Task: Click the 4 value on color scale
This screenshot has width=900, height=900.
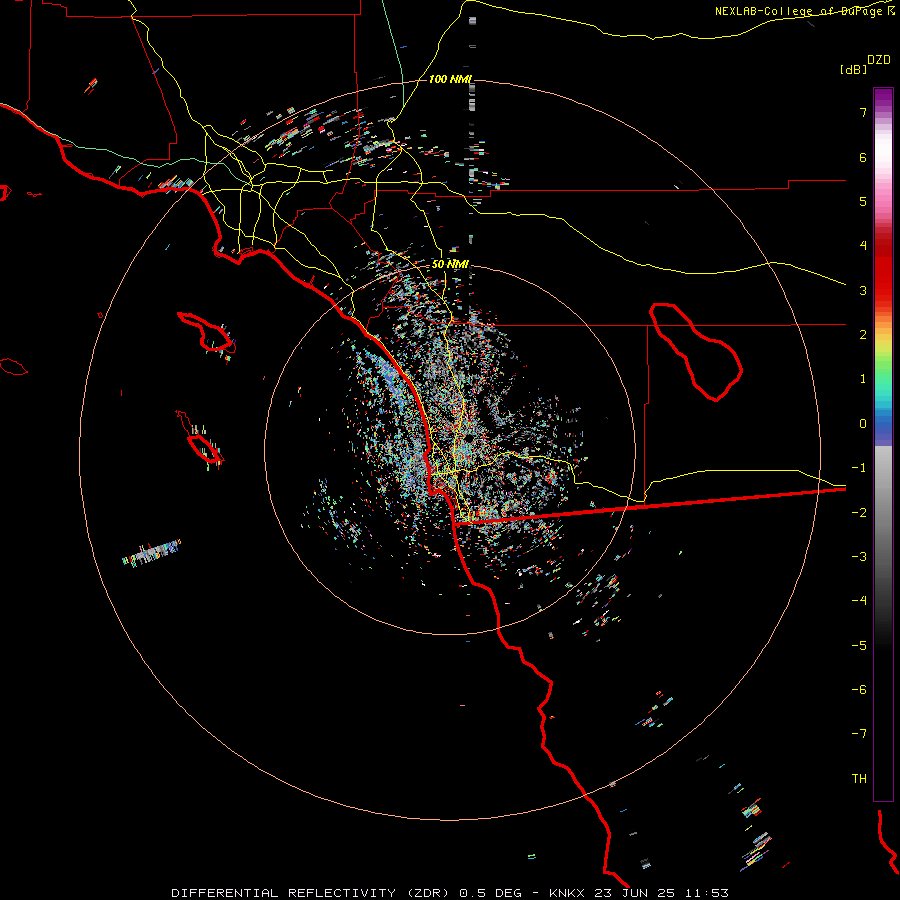Action: click(x=863, y=246)
